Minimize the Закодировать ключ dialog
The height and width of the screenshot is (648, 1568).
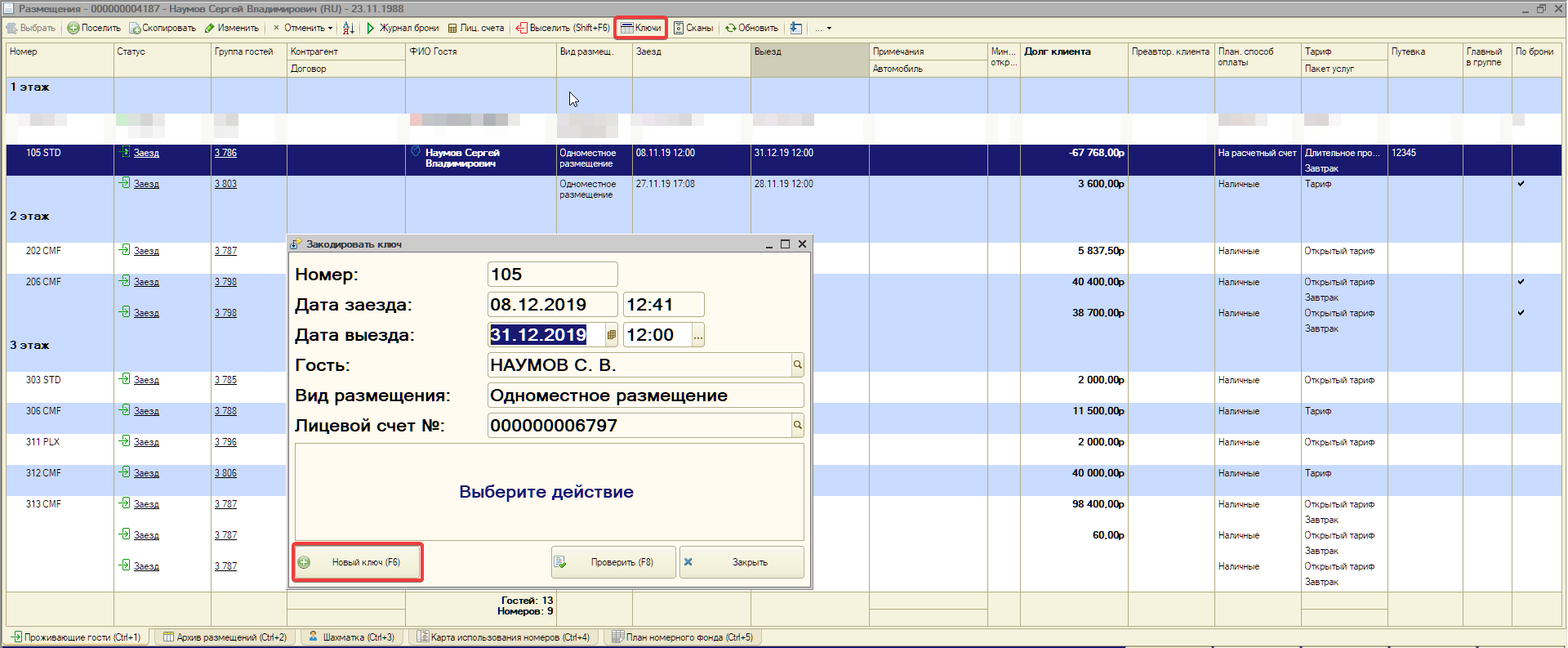[768, 244]
